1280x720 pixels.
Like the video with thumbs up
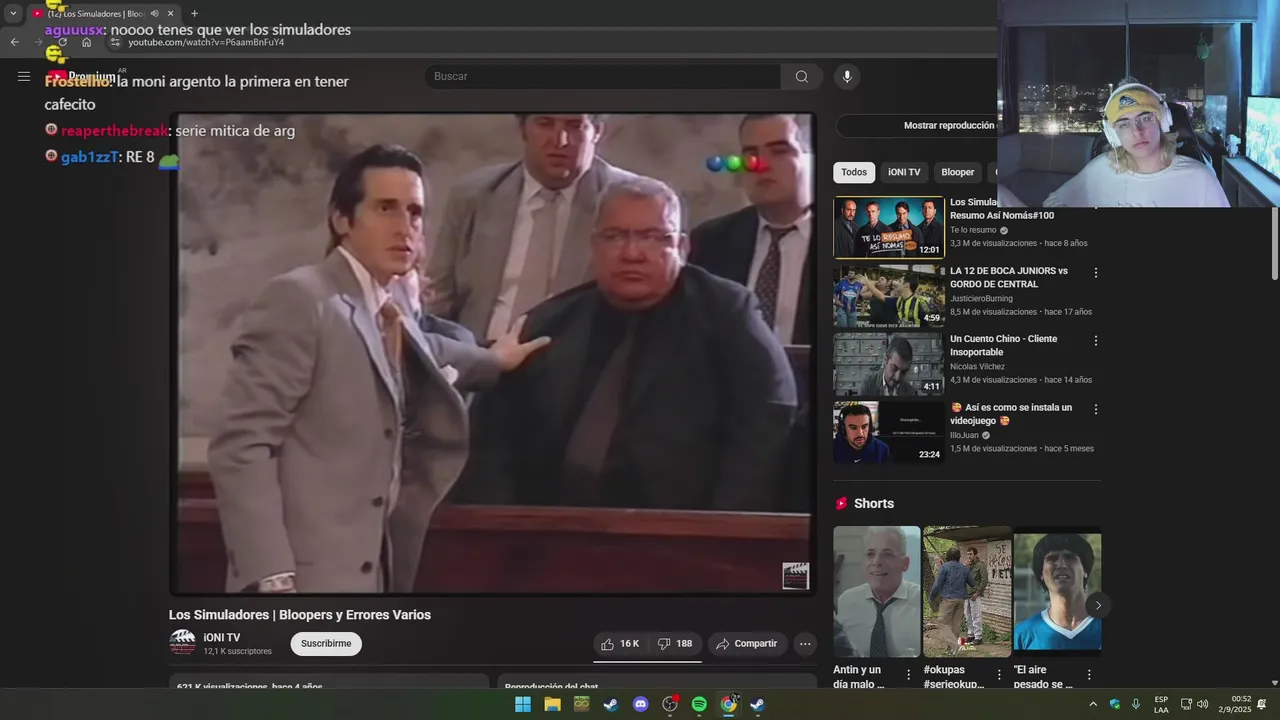pos(620,644)
